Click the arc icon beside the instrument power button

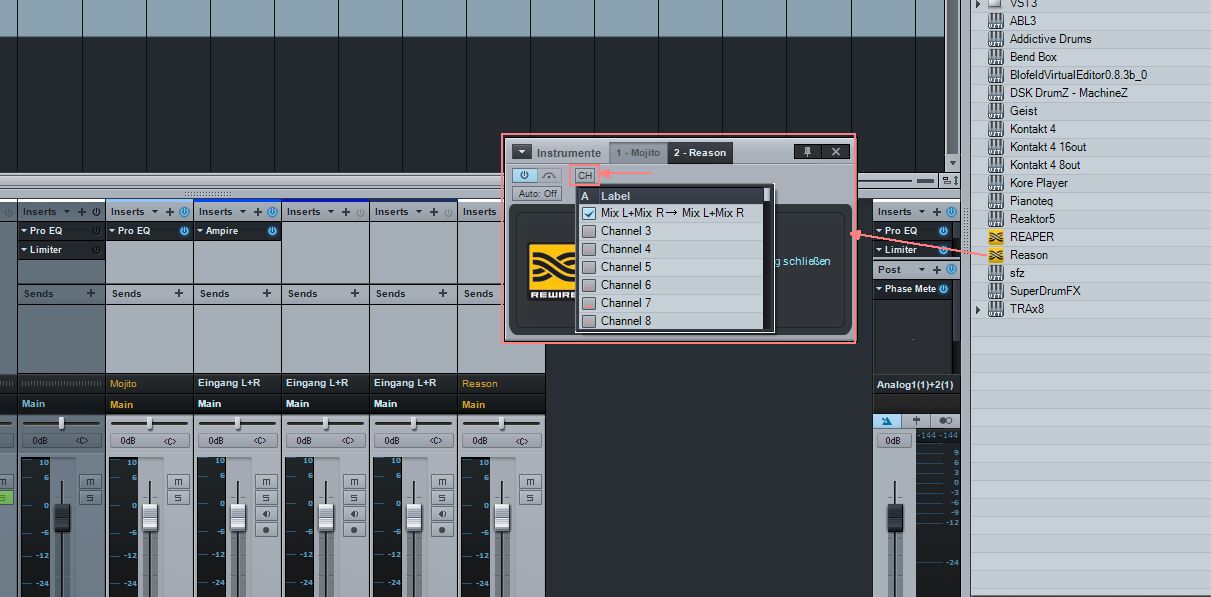[550, 175]
